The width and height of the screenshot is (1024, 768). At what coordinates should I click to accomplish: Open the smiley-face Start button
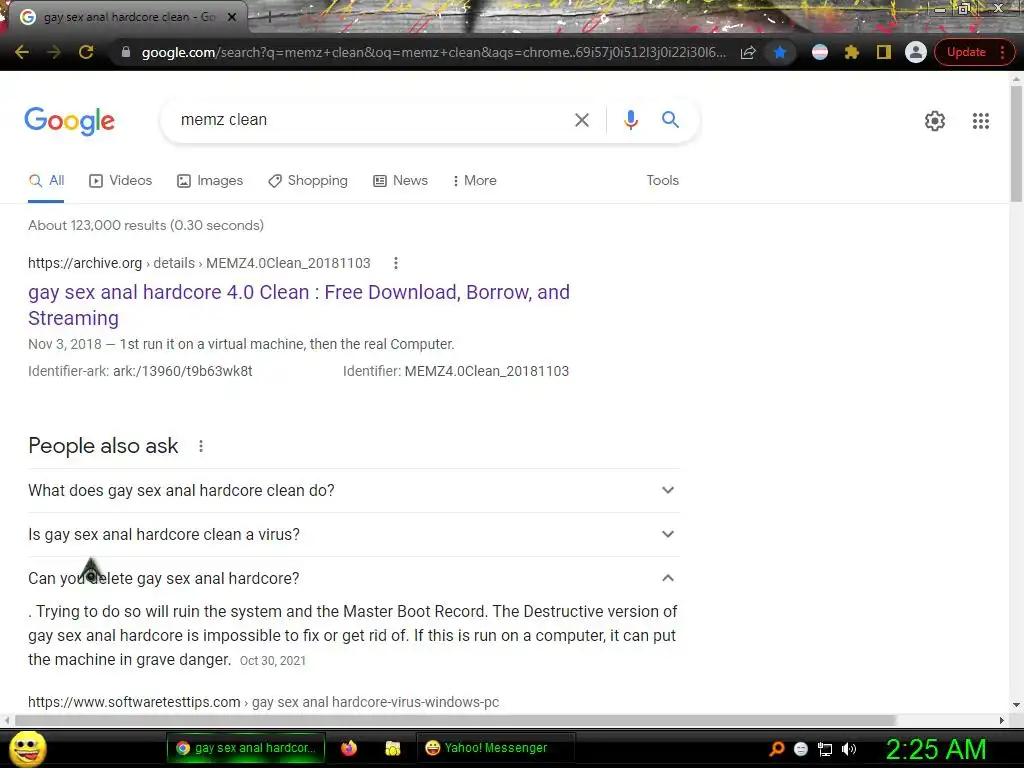coord(28,749)
